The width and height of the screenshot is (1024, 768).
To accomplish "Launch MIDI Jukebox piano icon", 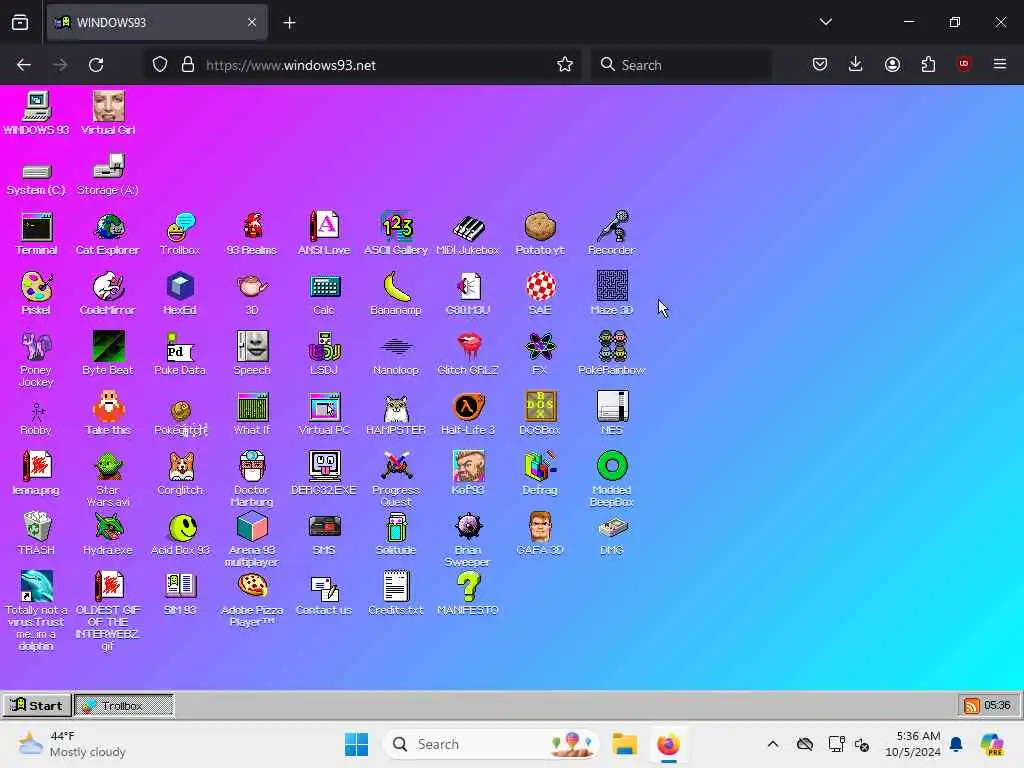I will (x=468, y=233).
